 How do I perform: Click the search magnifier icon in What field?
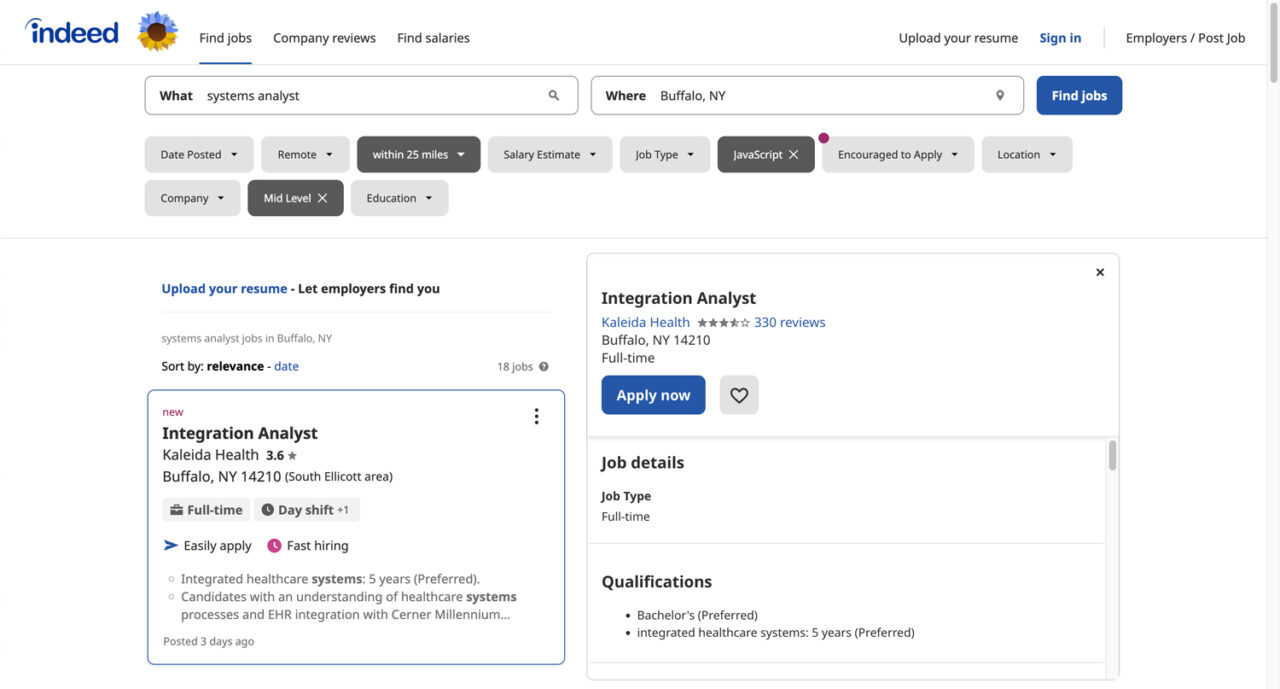[x=554, y=95]
